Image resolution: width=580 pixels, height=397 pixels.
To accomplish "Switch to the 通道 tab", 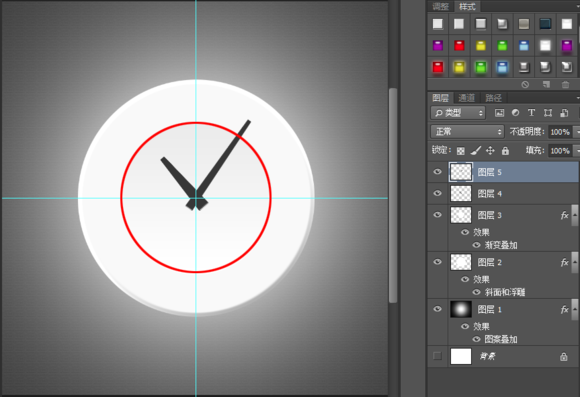I will click(x=466, y=98).
